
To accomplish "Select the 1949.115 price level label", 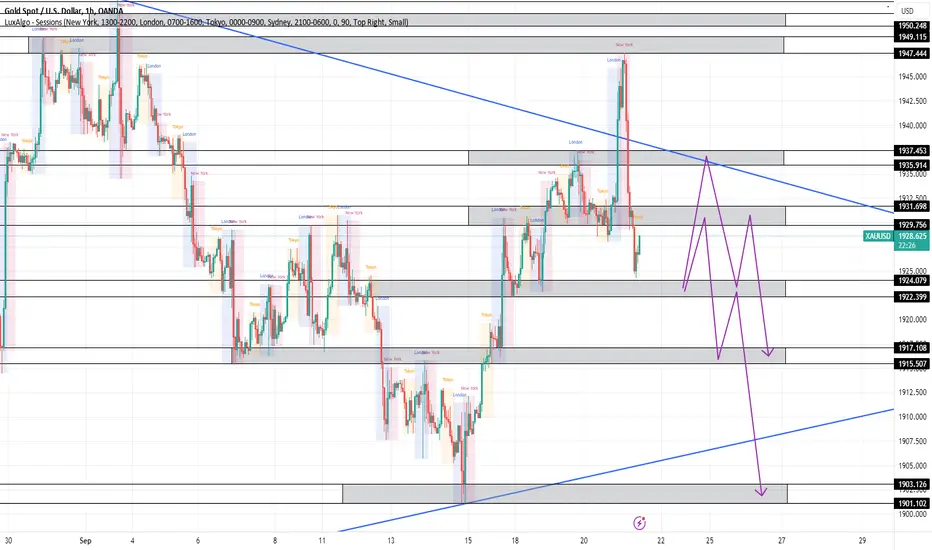I will point(911,37).
